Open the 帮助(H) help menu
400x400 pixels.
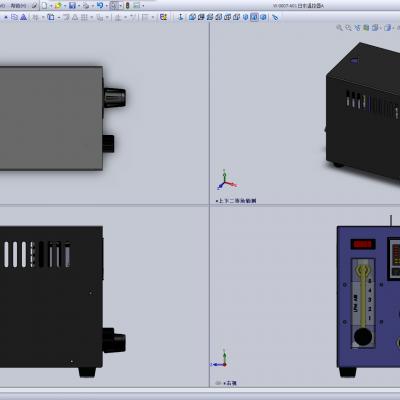click(x=19, y=6)
